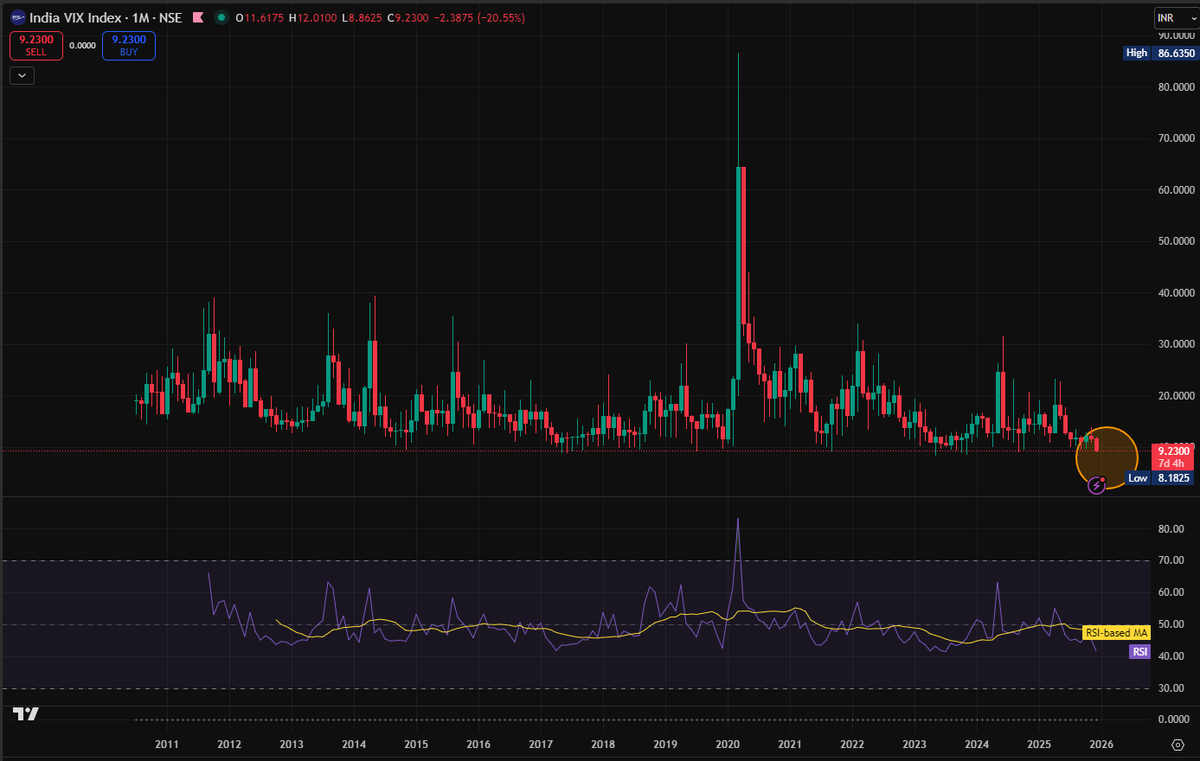The image size is (1200, 761).
Task: Click the pink flag symbol marker
Action: (x=197, y=18)
